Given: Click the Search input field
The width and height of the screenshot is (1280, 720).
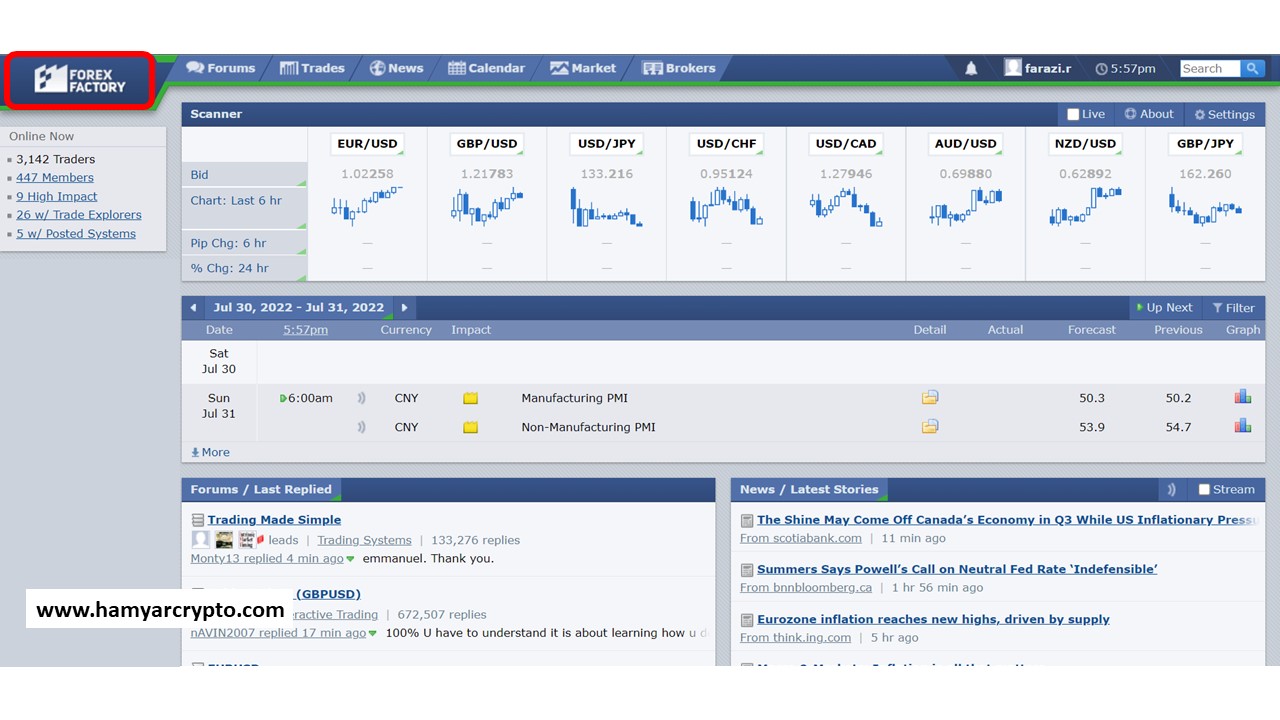Looking at the screenshot, I should (x=1209, y=68).
